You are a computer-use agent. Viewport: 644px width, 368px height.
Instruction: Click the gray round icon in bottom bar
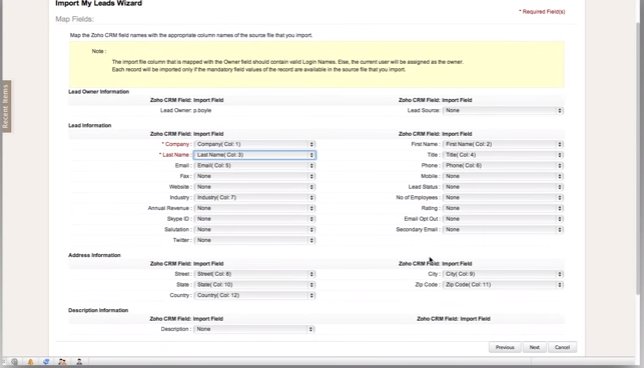tap(14, 361)
